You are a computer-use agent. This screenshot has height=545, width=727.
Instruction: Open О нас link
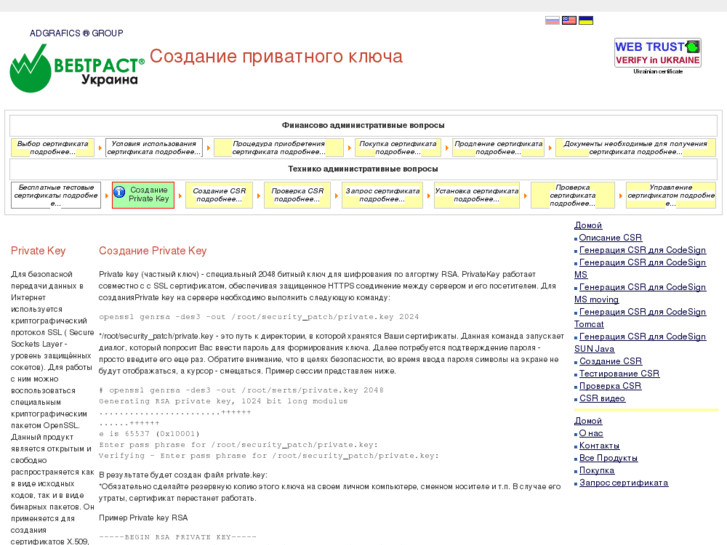[591, 433]
